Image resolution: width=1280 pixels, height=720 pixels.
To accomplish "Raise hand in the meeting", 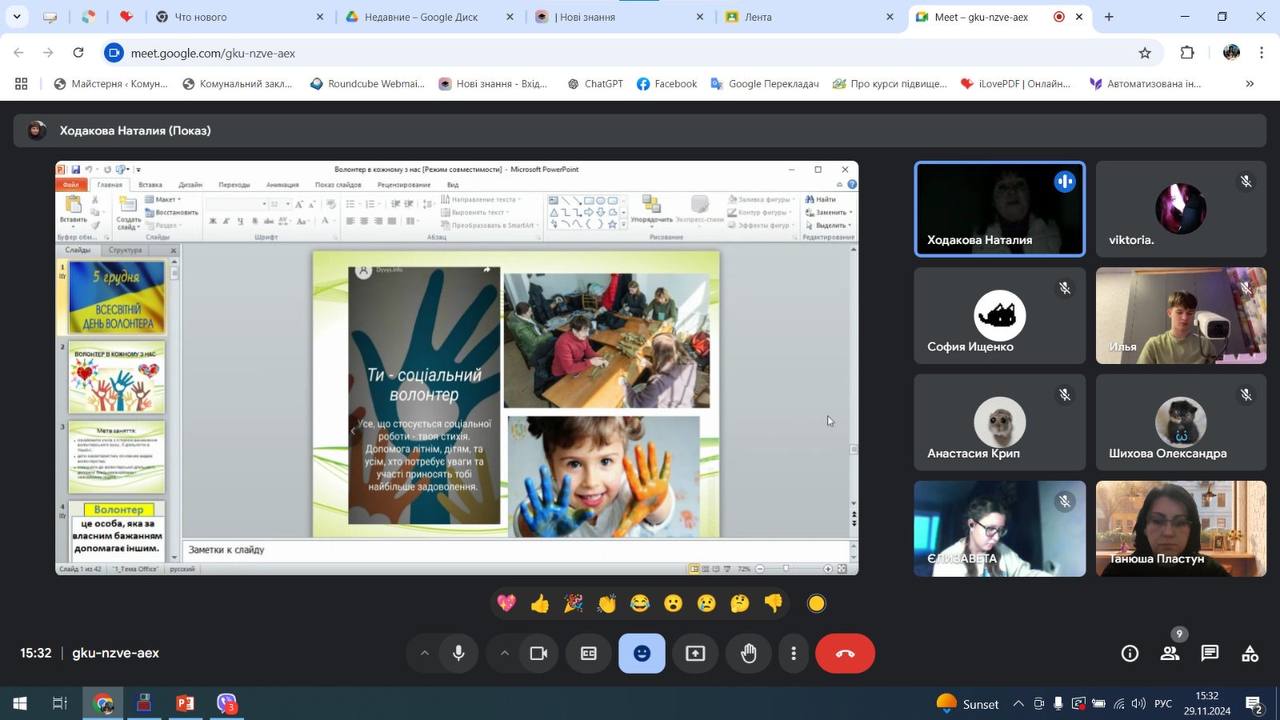I will tap(748, 653).
